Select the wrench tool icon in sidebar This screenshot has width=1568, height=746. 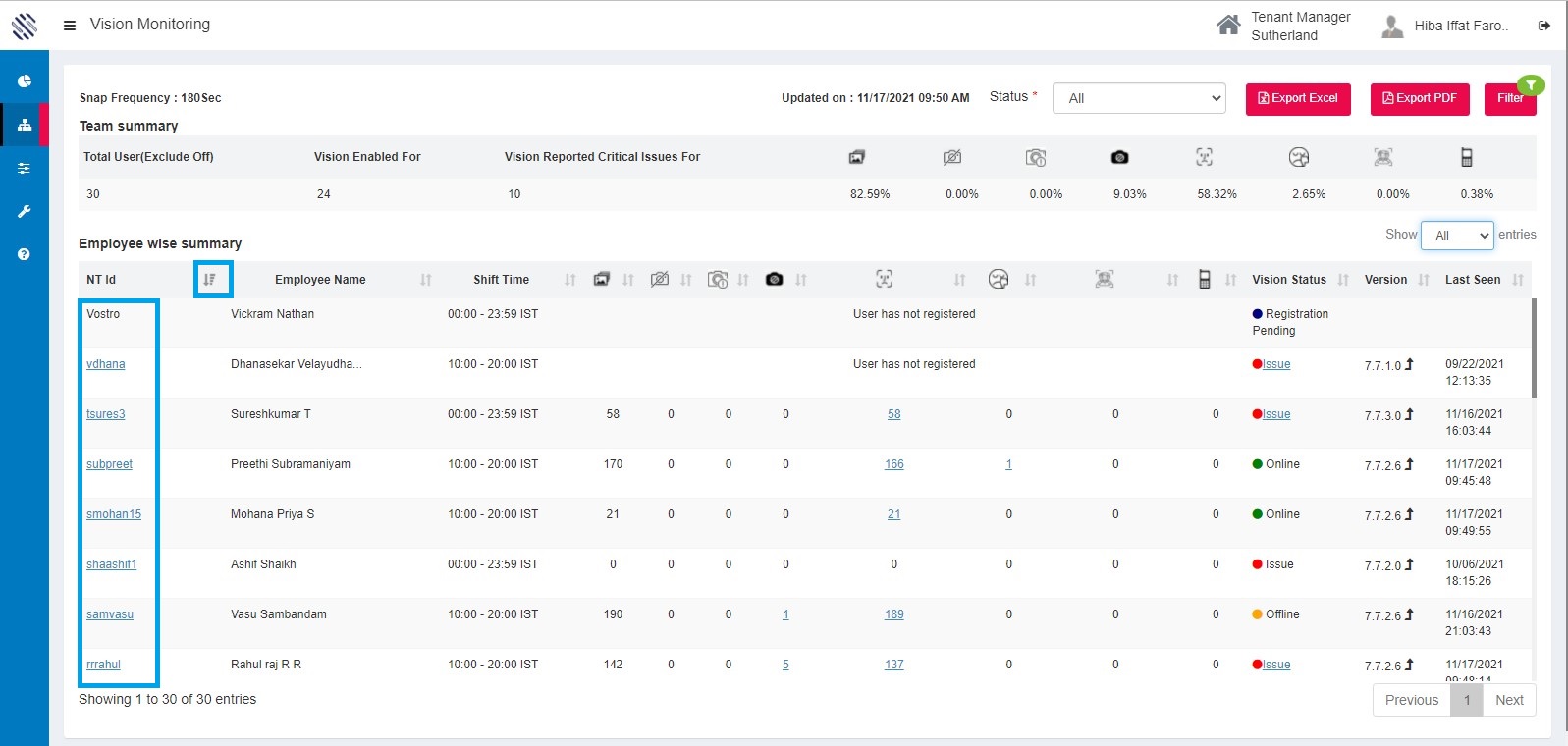pyautogui.click(x=25, y=212)
